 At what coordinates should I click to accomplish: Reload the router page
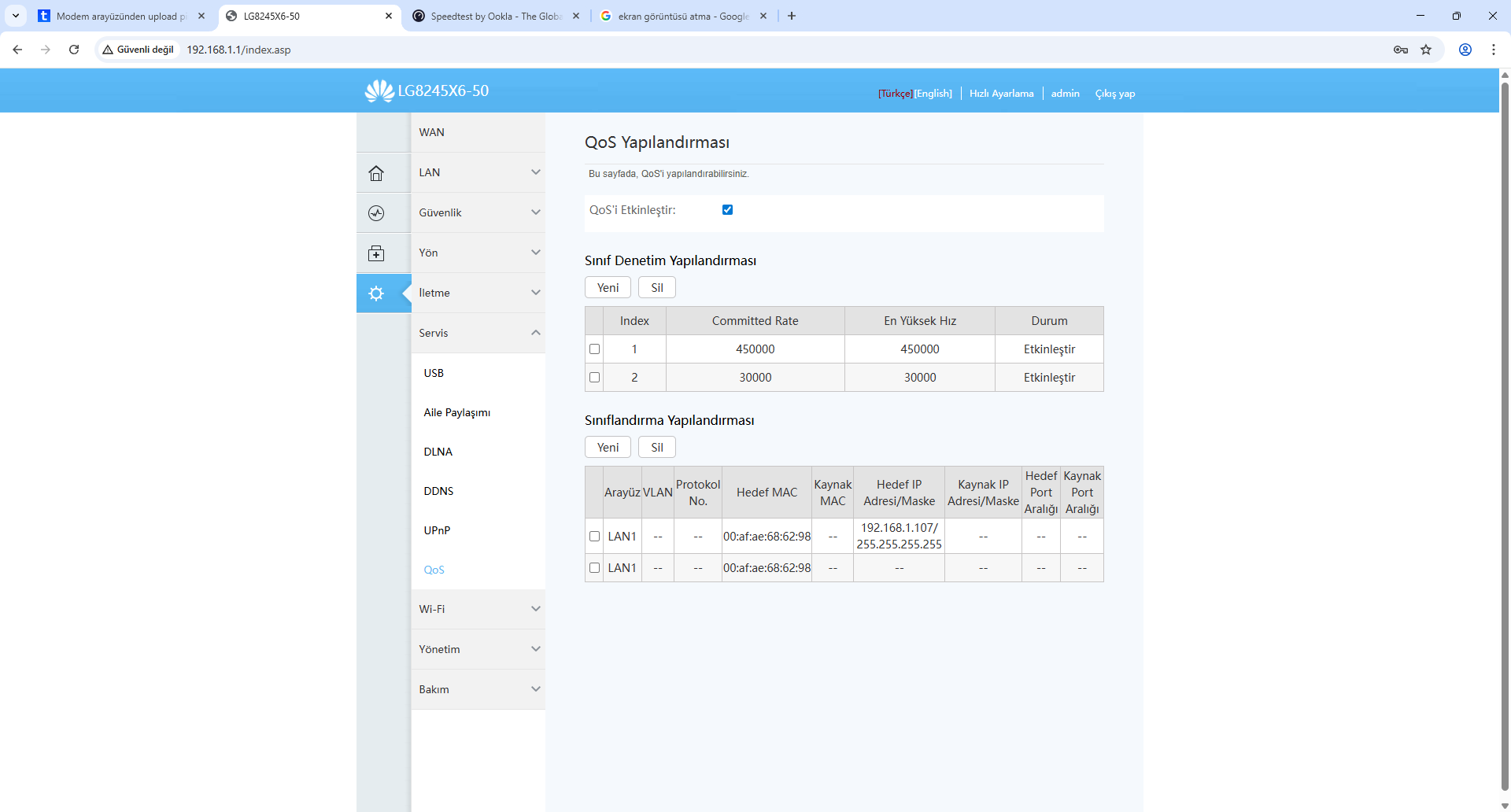(x=74, y=50)
